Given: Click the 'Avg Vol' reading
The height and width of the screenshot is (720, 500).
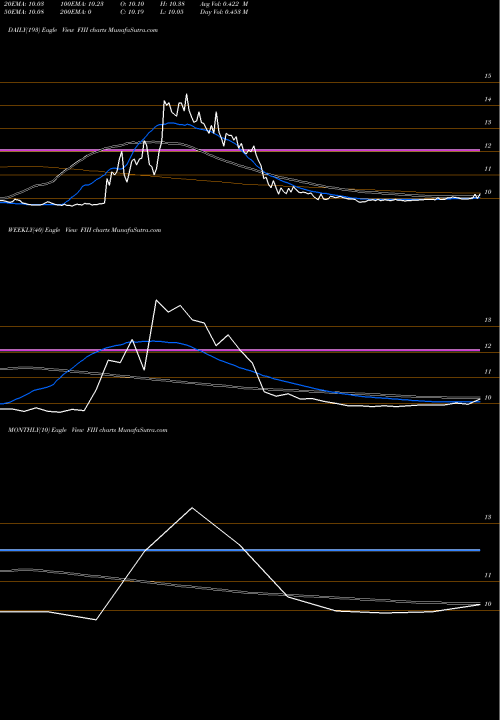Looking at the screenshot, I should pos(224,4).
